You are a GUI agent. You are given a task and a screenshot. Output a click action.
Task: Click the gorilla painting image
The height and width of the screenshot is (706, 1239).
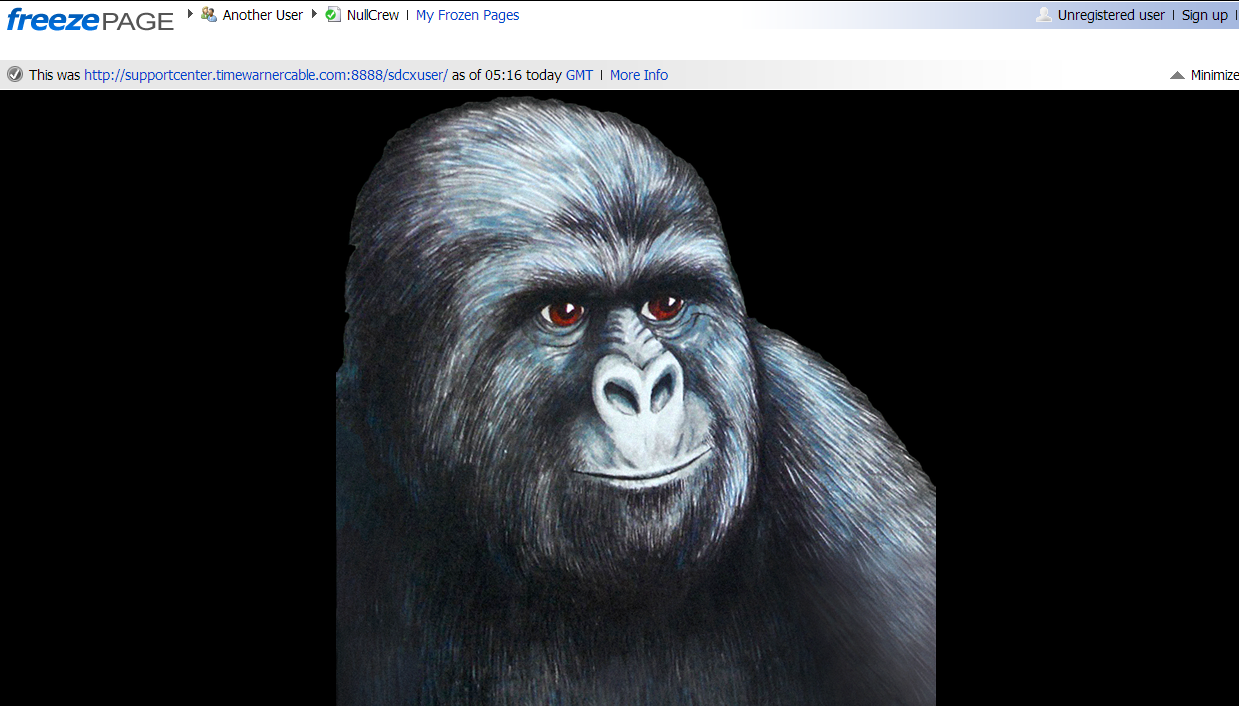(636, 402)
